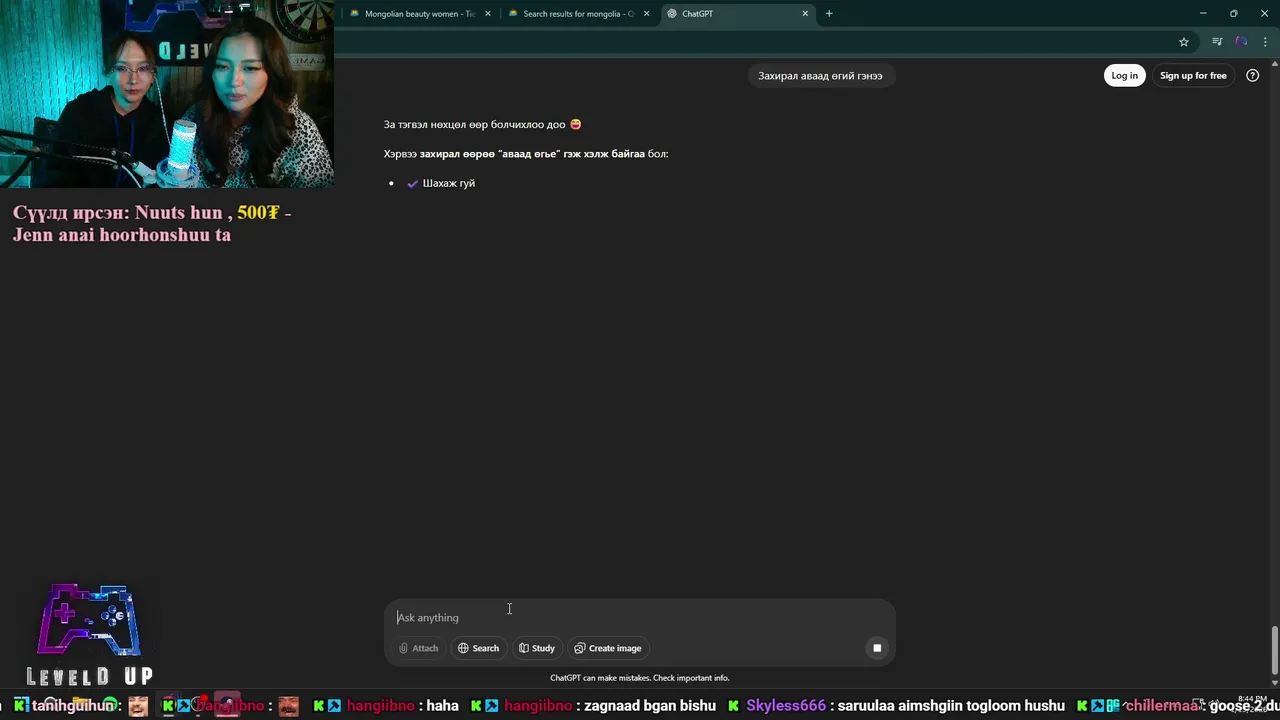
Task: Click the Attach button
Action: pos(419,648)
